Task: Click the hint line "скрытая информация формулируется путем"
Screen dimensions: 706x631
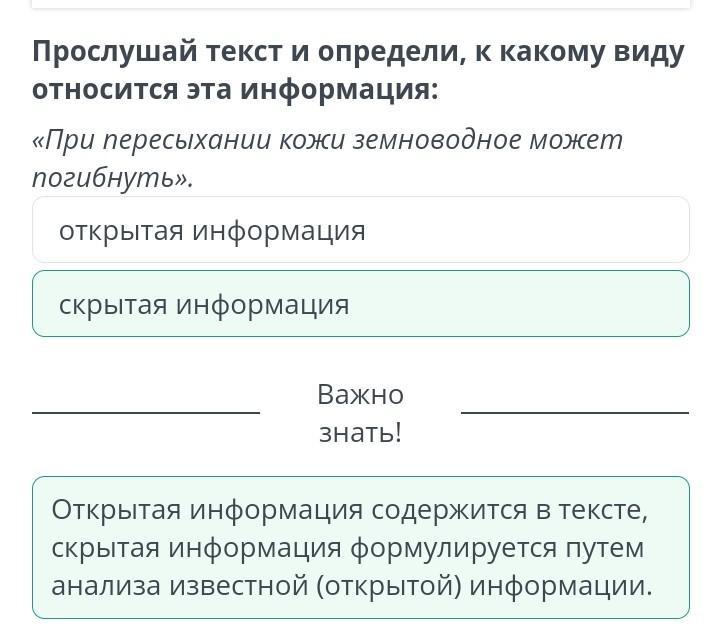Action: 348,549
